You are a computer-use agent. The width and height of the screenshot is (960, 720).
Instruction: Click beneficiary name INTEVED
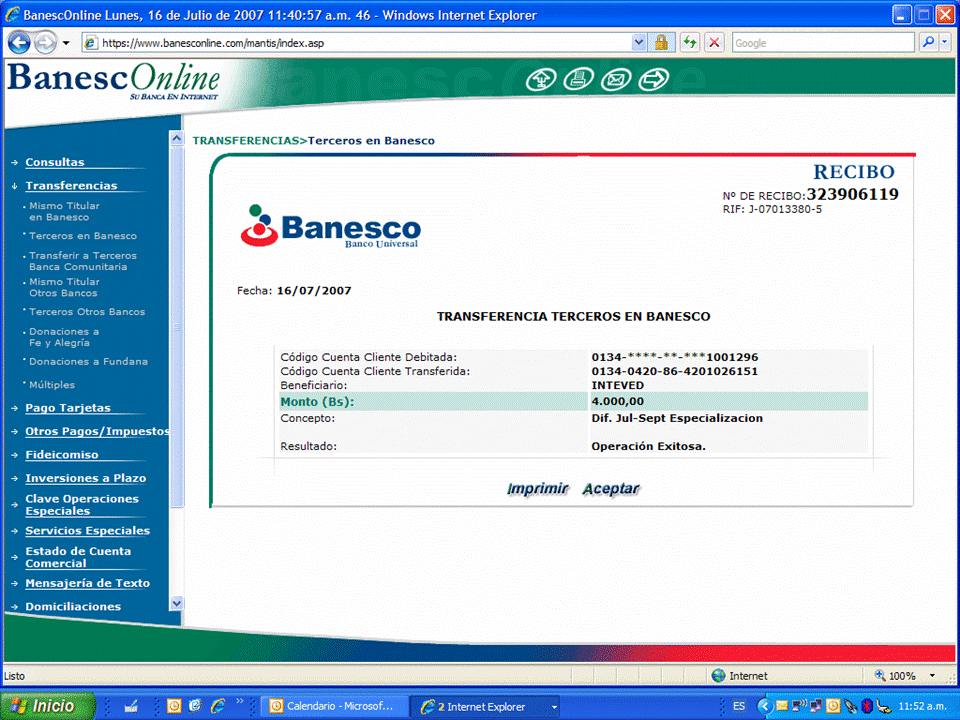(x=617, y=385)
